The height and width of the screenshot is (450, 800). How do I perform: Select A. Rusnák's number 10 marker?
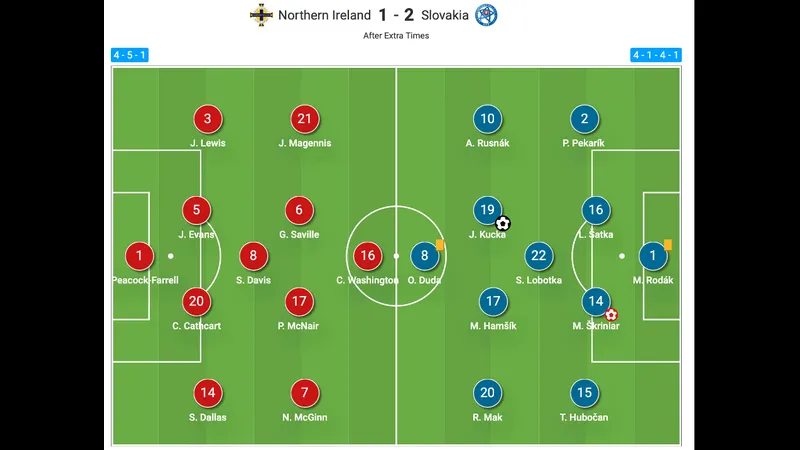point(487,119)
